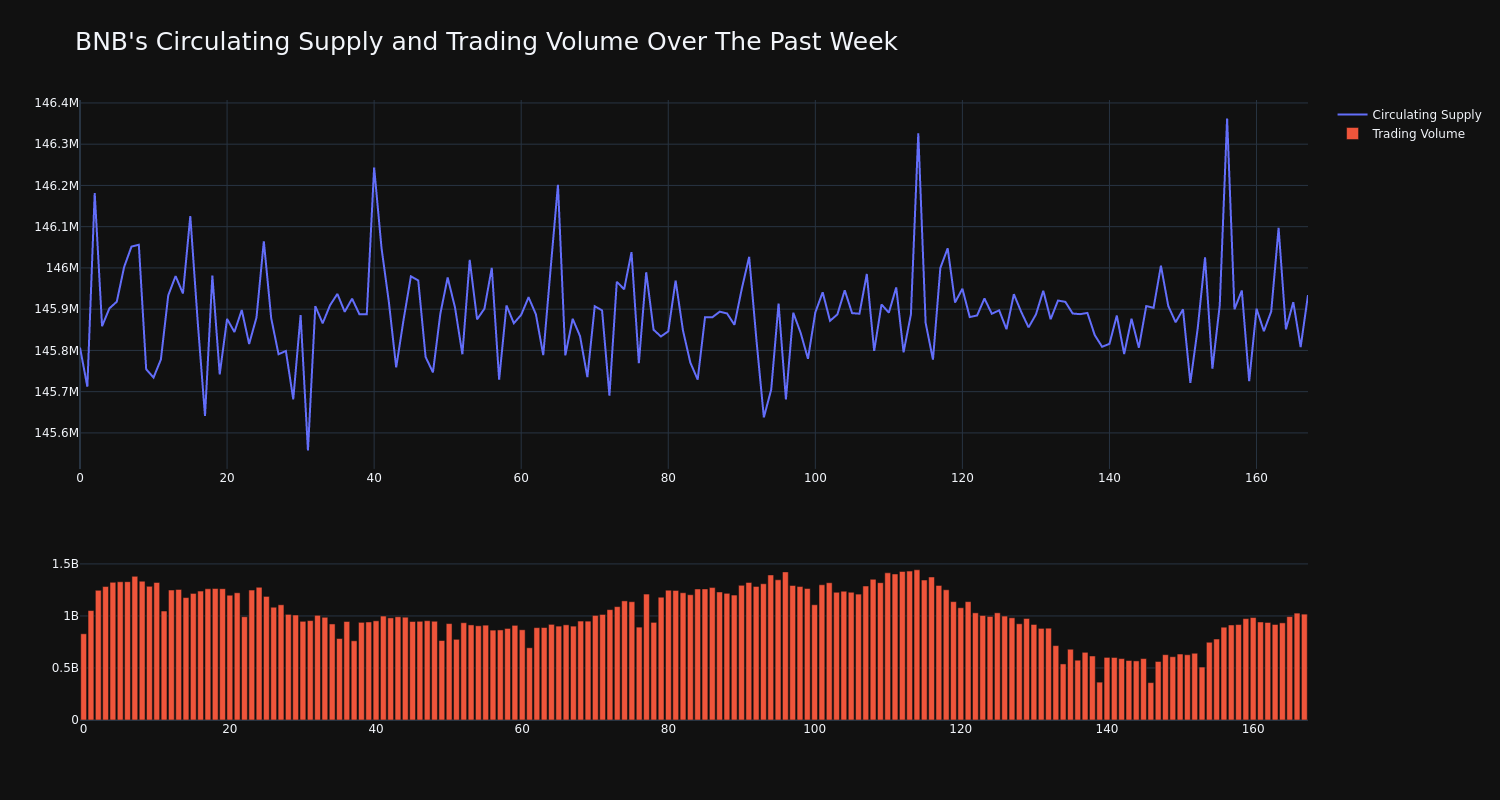
Task: Click the 146.1M y-axis label
Action: click(x=56, y=227)
